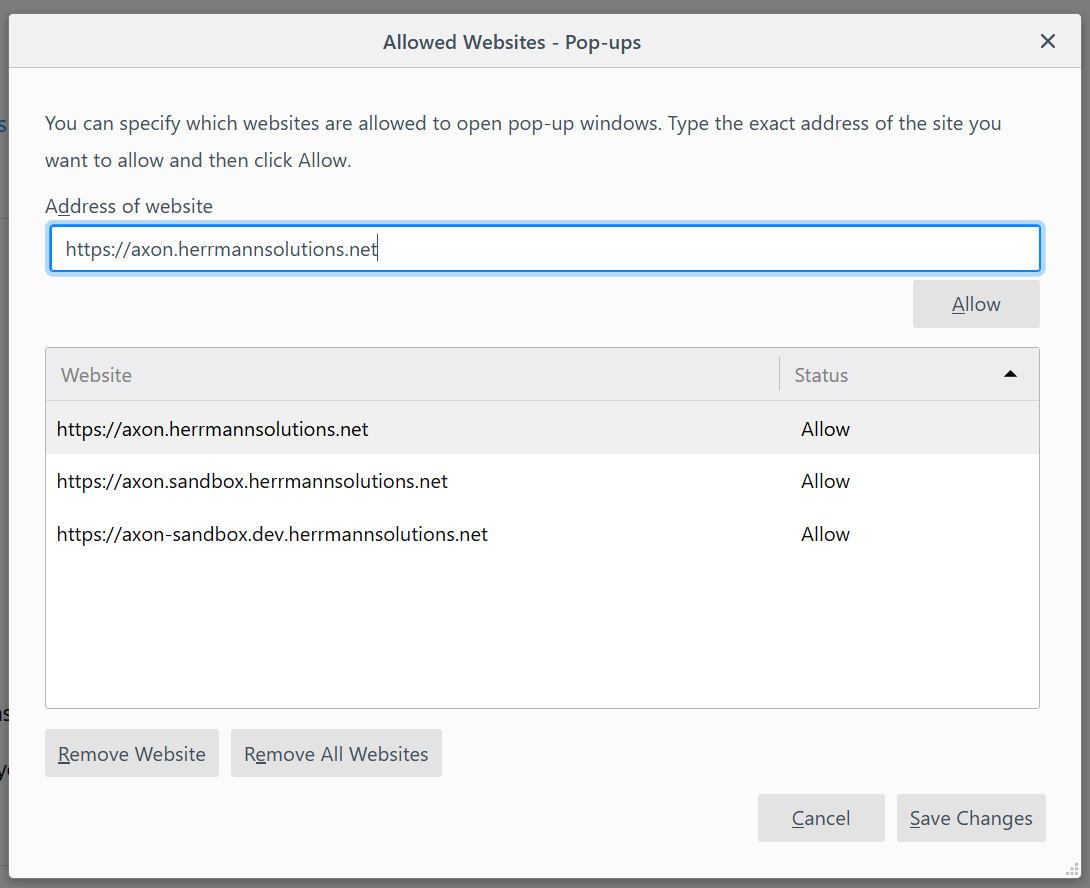Click the typed URL text in the address field
This screenshot has height=888, width=1090.
[218, 248]
